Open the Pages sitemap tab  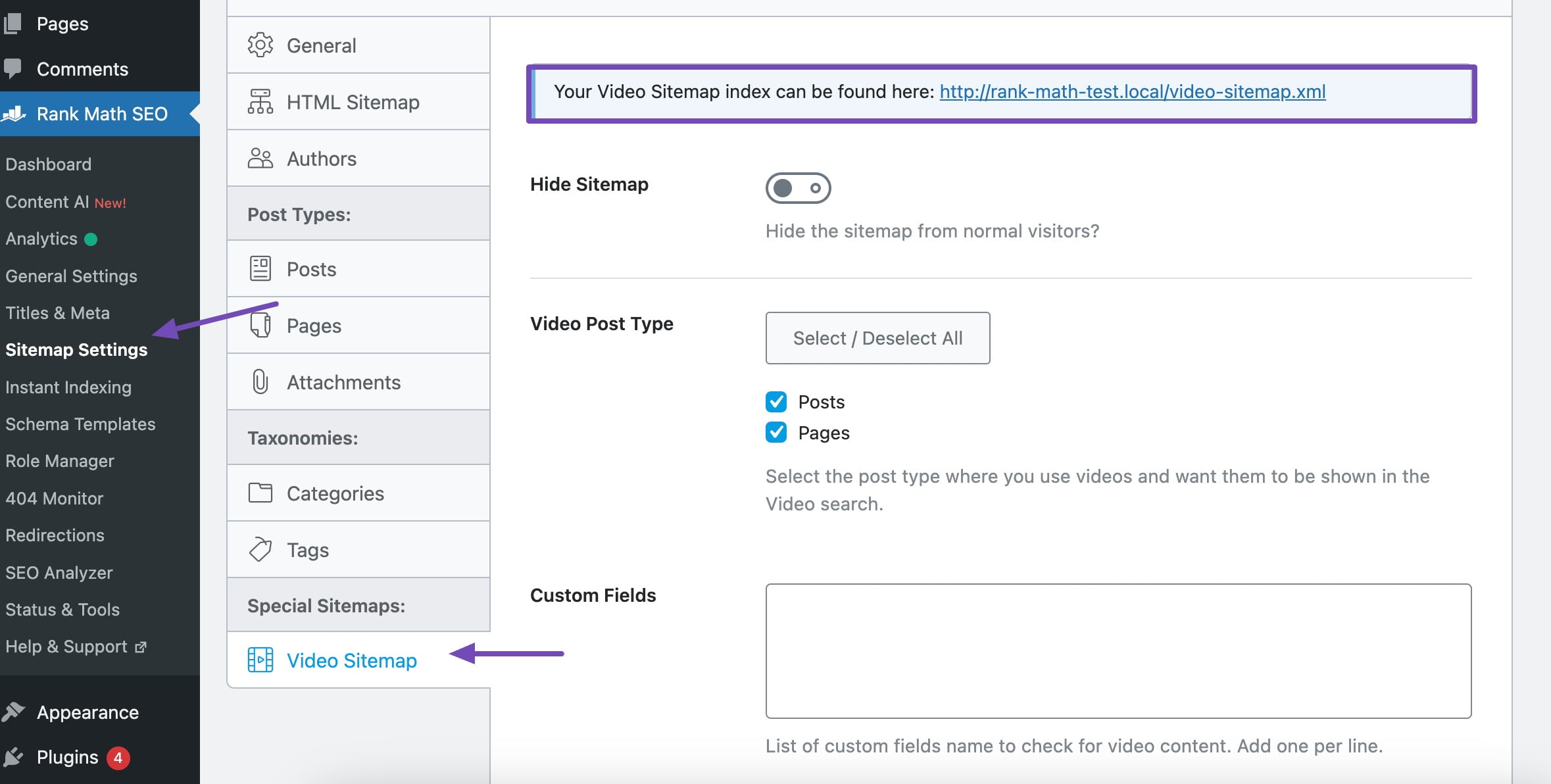(314, 326)
